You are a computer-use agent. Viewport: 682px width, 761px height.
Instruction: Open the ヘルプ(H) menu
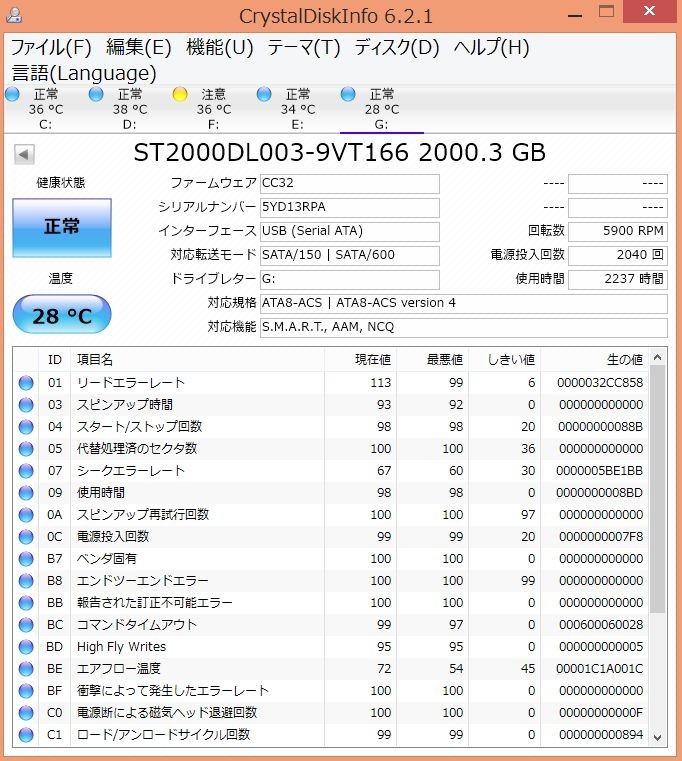coord(491,48)
